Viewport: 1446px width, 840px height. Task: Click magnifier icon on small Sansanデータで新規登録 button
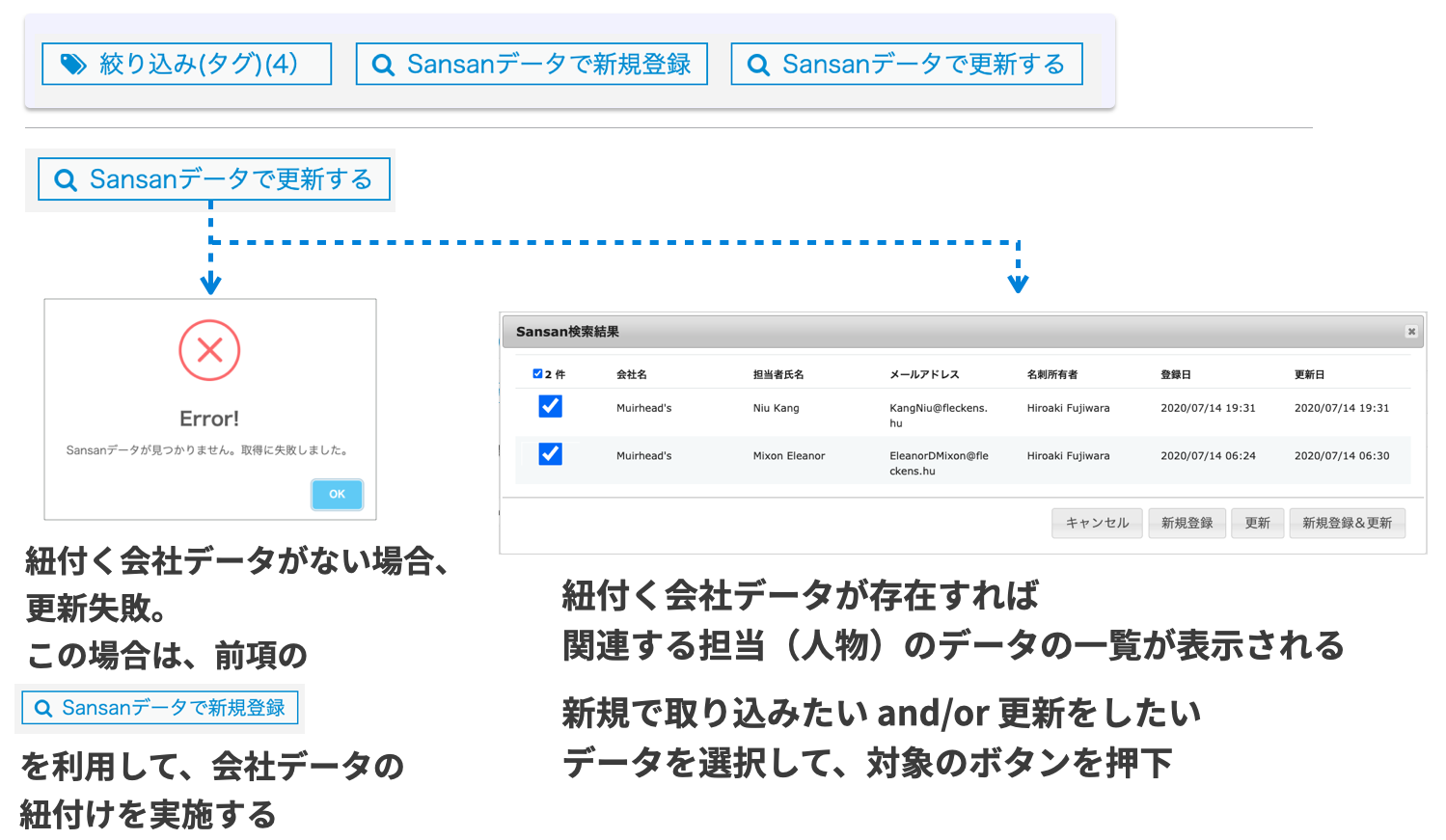click(42, 709)
